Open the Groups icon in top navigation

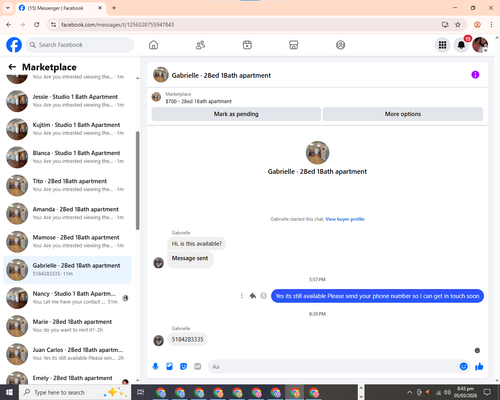[x=340, y=45]
